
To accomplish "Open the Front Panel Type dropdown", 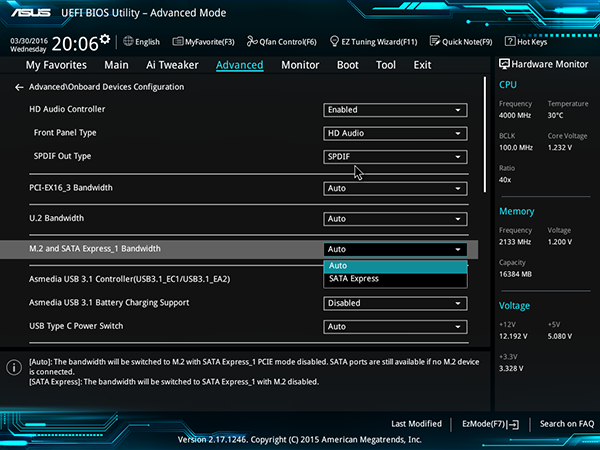I will click(x=395, y=133).
